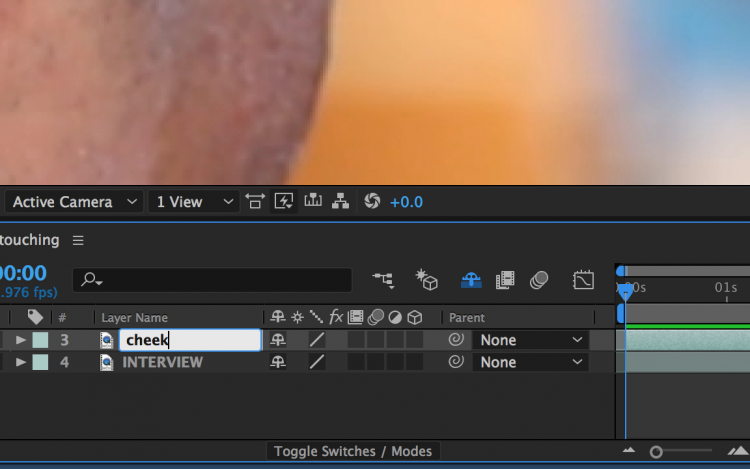Click the Toggle Switches / Modes button

point(353,451)
